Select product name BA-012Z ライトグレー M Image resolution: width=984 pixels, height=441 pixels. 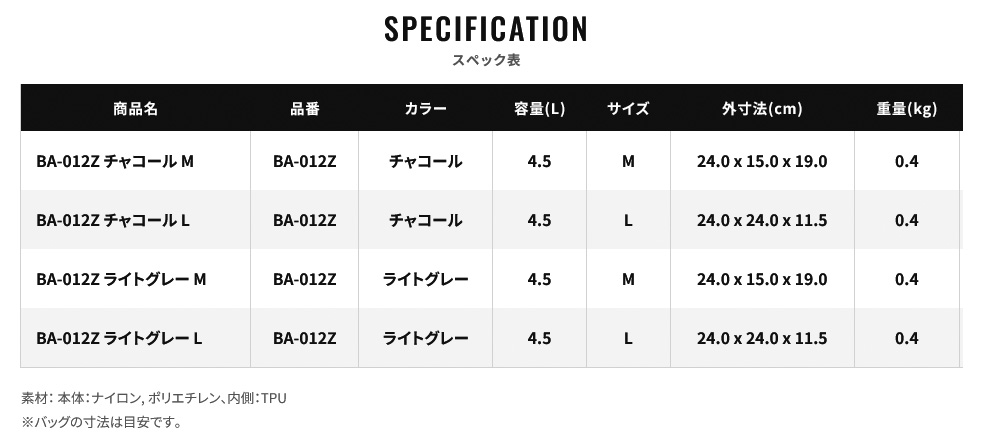(x=120, y=280)
